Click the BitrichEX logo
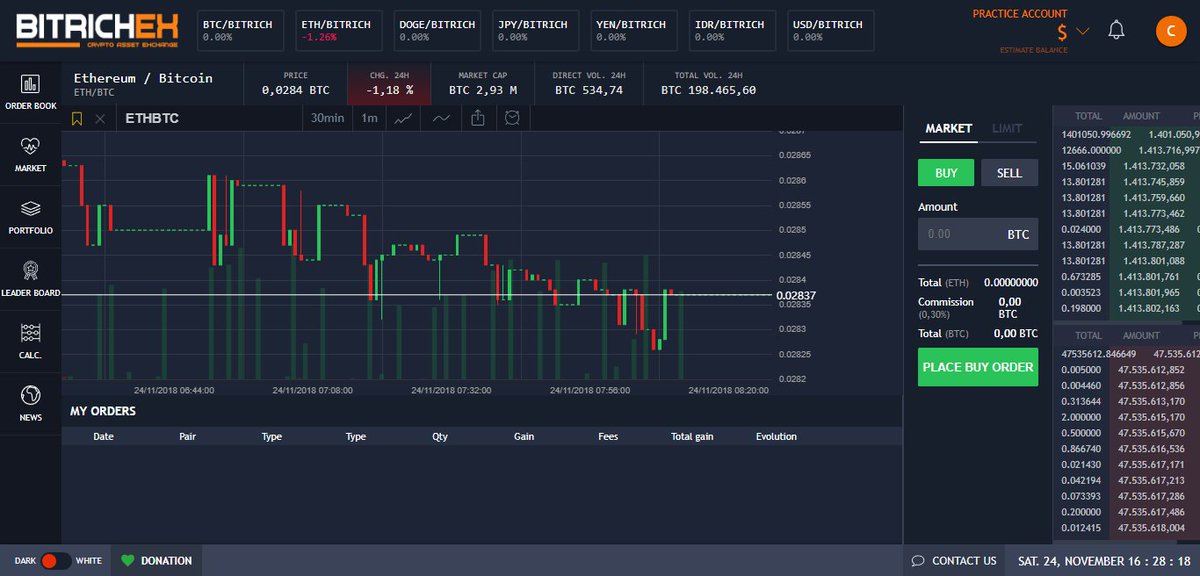This screenshot has width=1200, height=576. tap(98, 31)
